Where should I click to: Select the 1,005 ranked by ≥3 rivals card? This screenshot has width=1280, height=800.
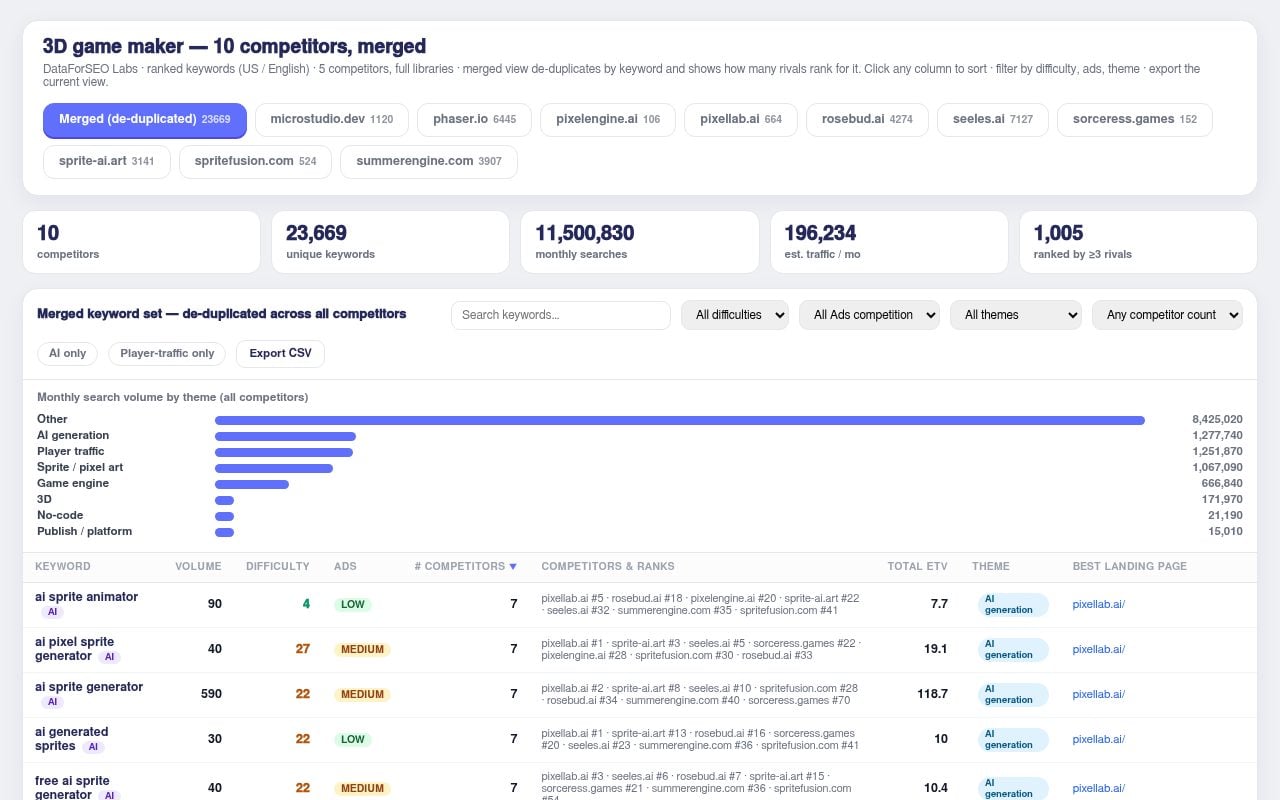tap(1138, 242)
